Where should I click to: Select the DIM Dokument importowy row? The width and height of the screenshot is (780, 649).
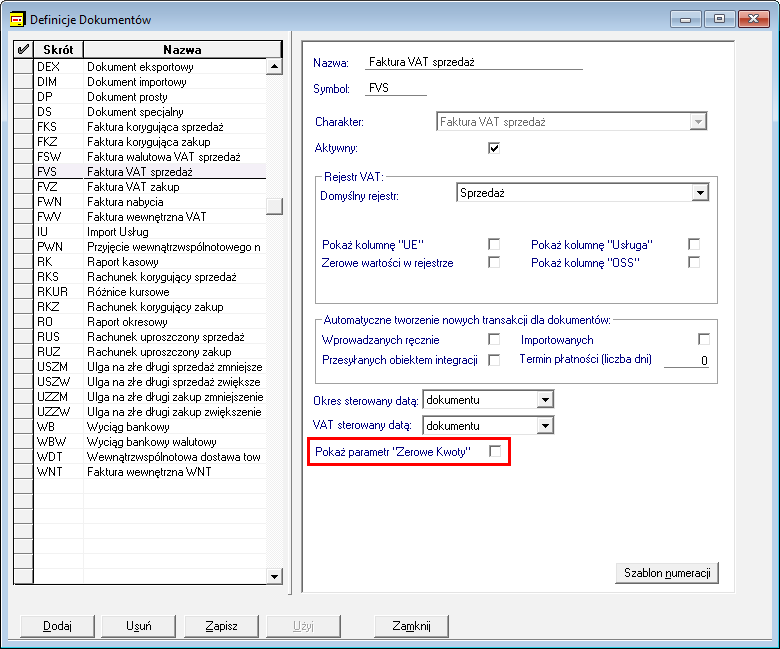(x=150, y=82)
